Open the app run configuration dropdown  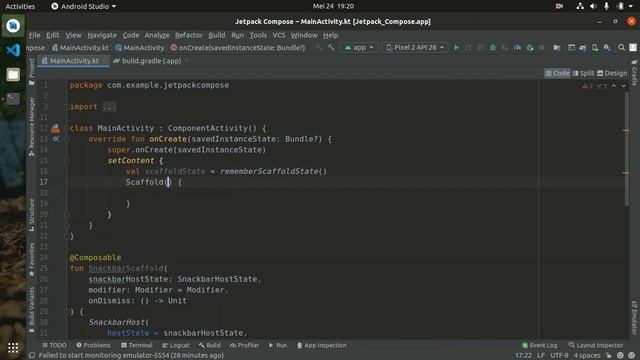[x=359, y=48]
